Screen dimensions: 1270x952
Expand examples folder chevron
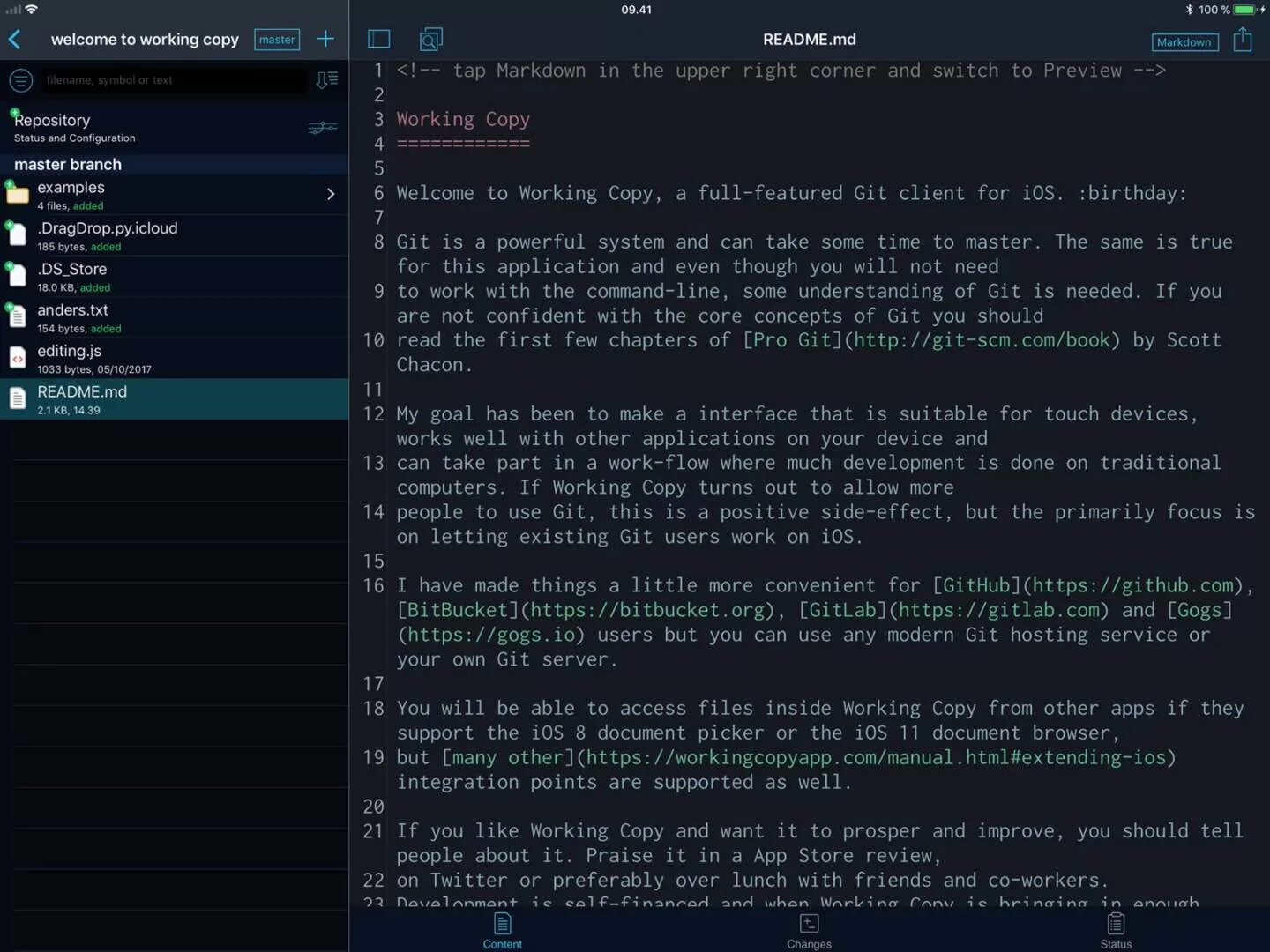click(331, 194)
